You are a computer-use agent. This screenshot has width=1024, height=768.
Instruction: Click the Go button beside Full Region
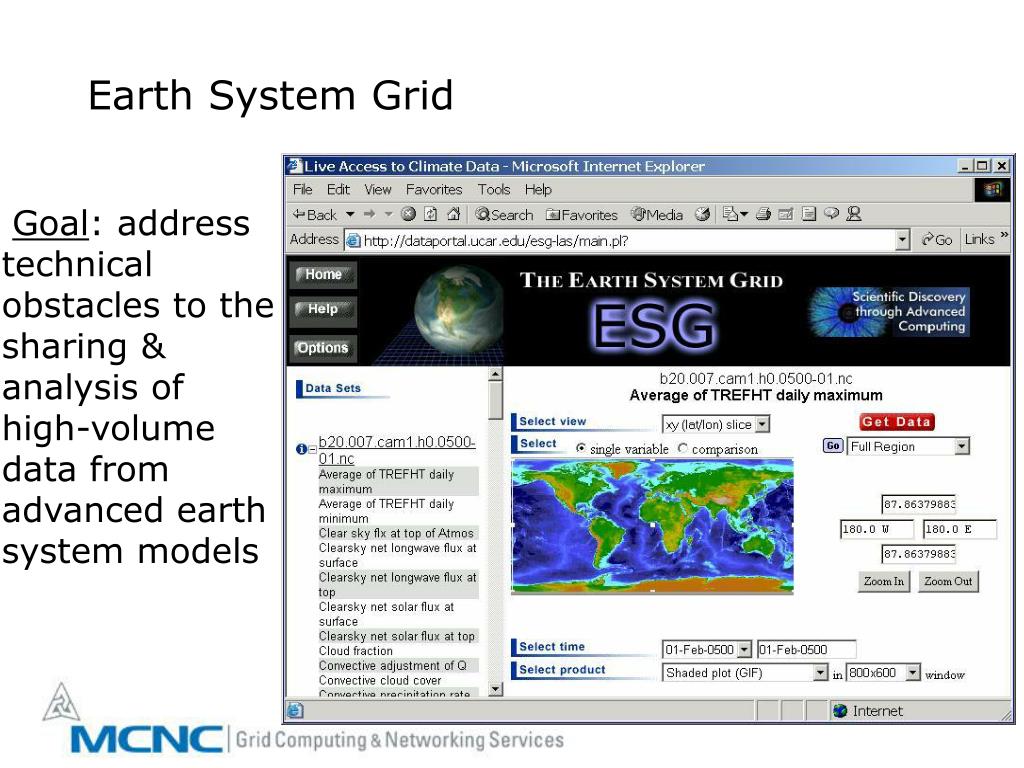click(833, 446)
